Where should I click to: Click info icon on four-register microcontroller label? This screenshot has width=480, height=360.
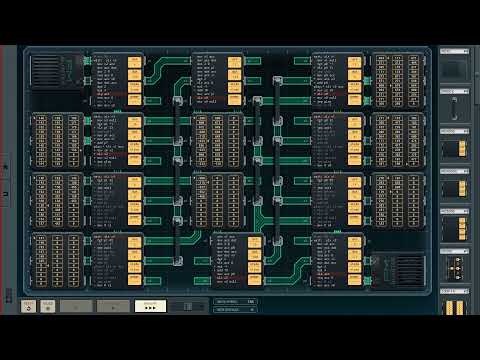click(466, 211)
